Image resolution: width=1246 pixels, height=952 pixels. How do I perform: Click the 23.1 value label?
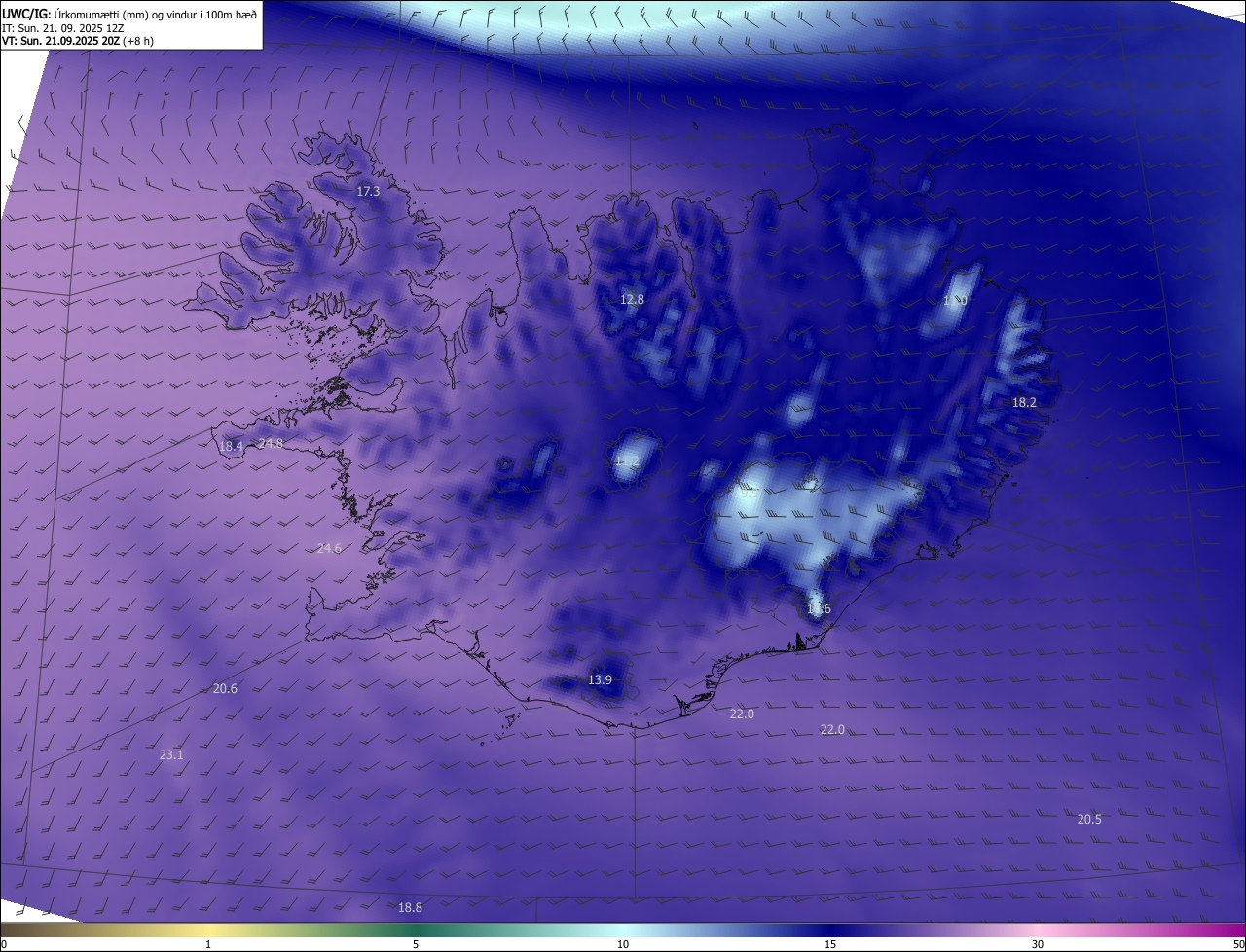(171, 755)
